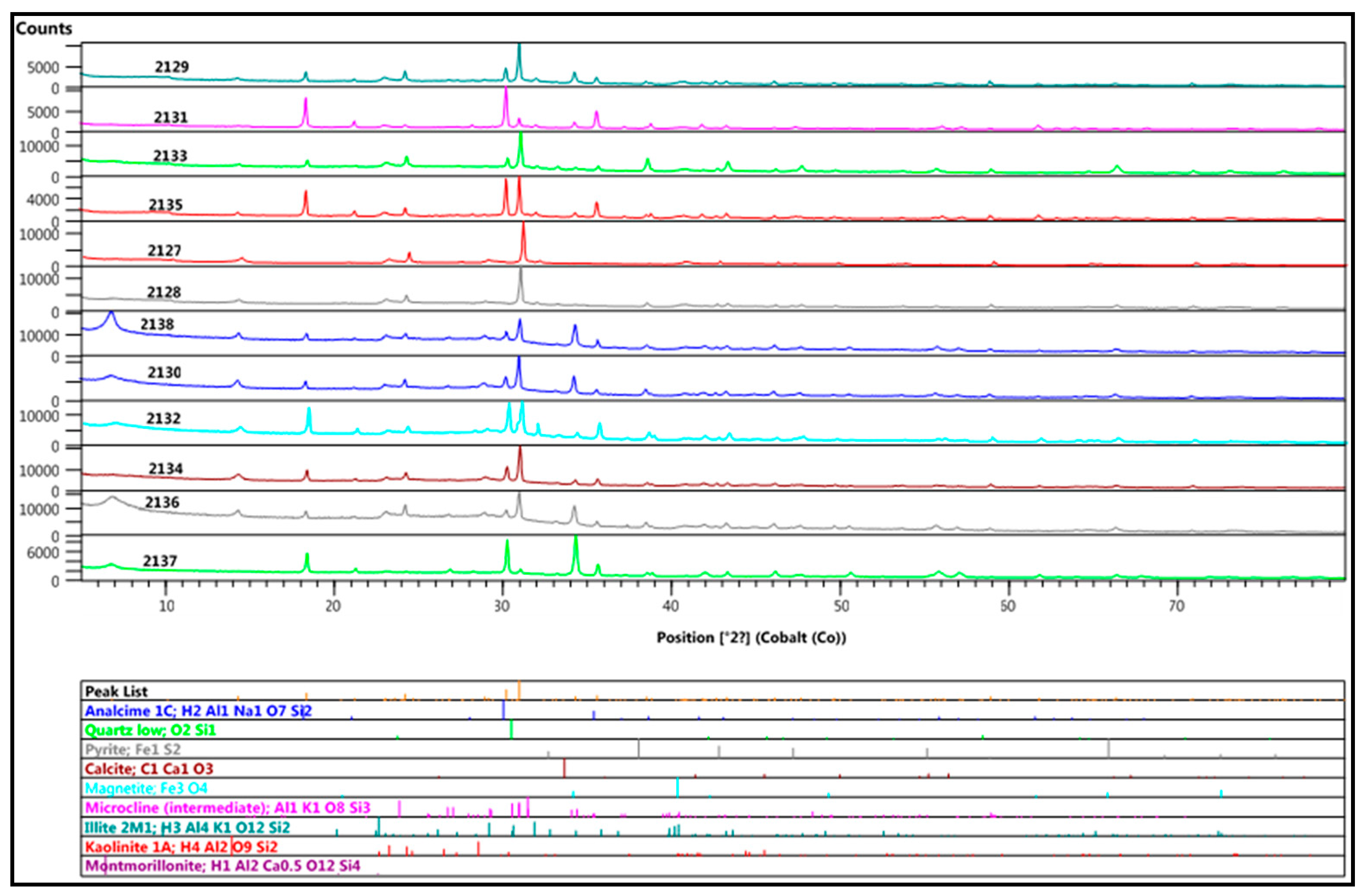Click the 2129 scan label
Image resolution: width=1367 pixels, height=896 pixels.
tap(171, 66)
